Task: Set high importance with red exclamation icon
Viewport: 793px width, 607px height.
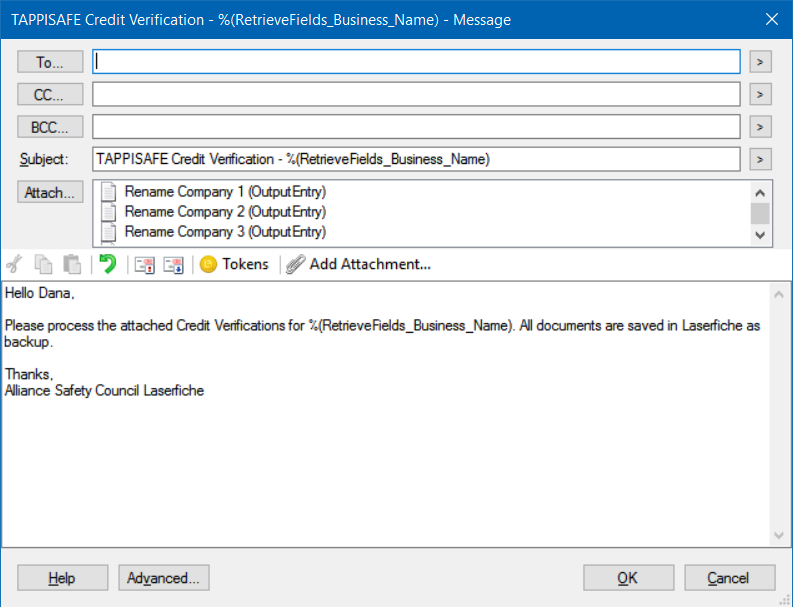Action: tap(145, 265)
